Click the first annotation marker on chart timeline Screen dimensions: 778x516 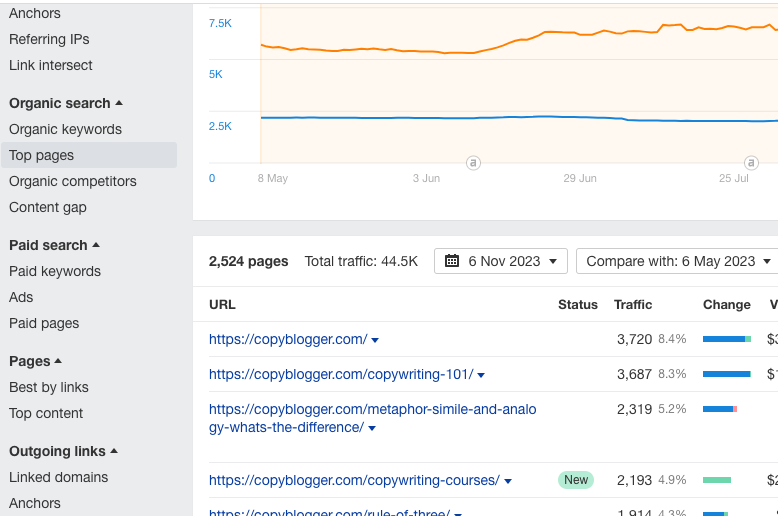click(x=473, y=163)
